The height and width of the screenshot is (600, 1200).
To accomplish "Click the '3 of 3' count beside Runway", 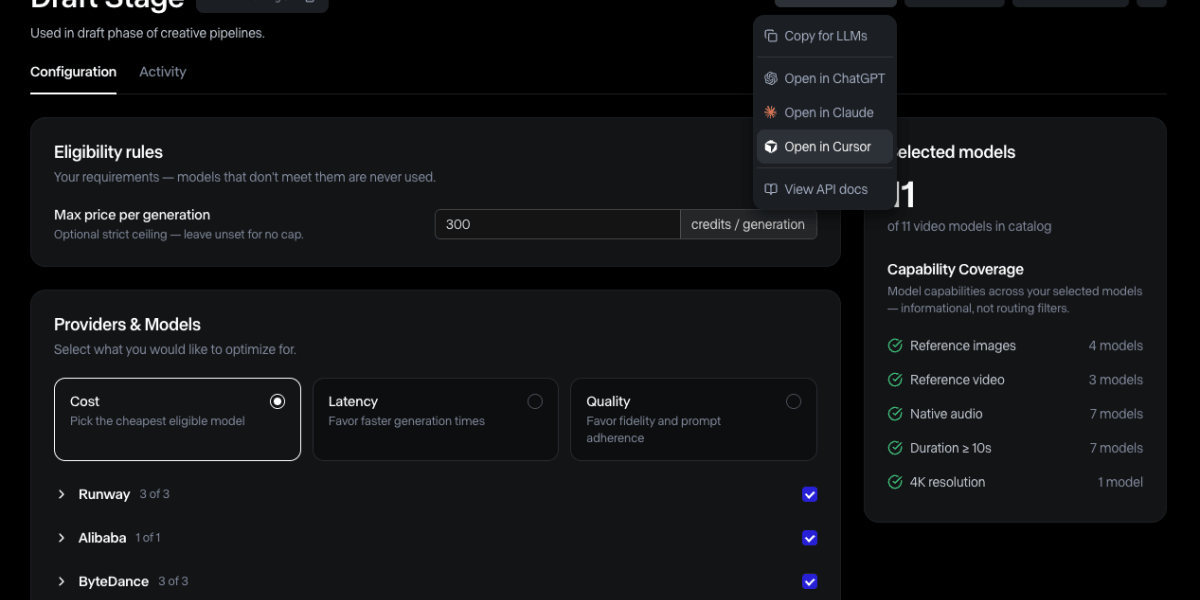I will coord(154,494).
